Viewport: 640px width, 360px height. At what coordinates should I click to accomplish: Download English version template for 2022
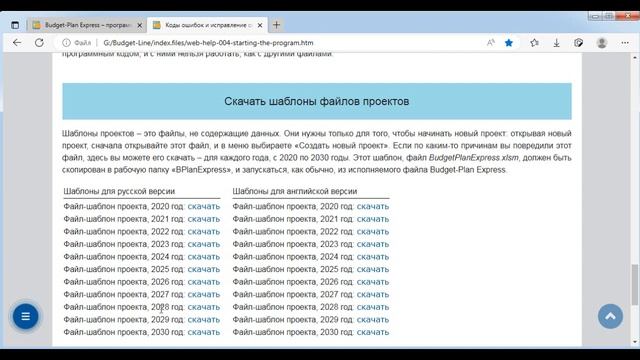[373, 231]
